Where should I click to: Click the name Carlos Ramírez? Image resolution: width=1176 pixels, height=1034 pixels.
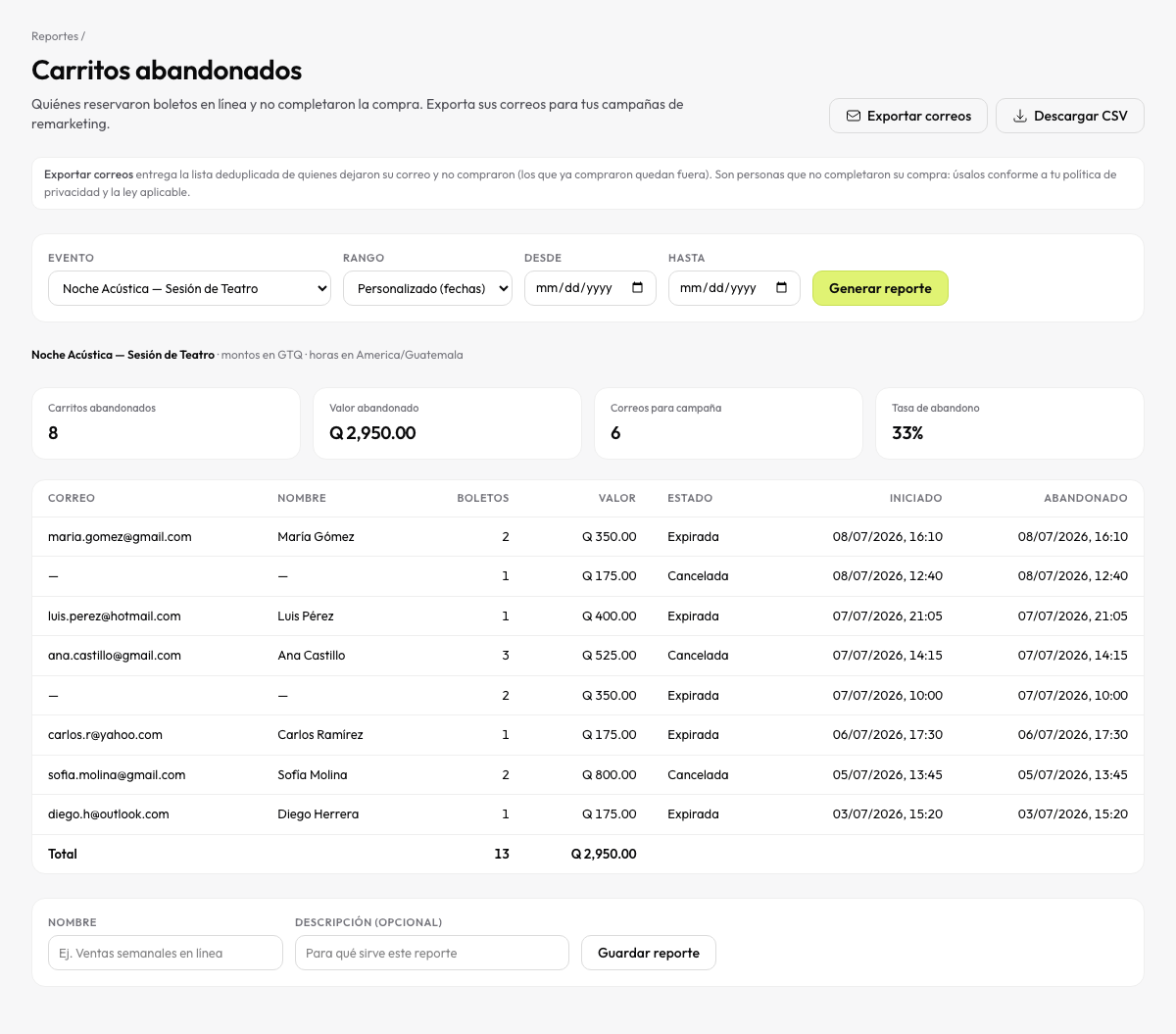click(320, 735)
